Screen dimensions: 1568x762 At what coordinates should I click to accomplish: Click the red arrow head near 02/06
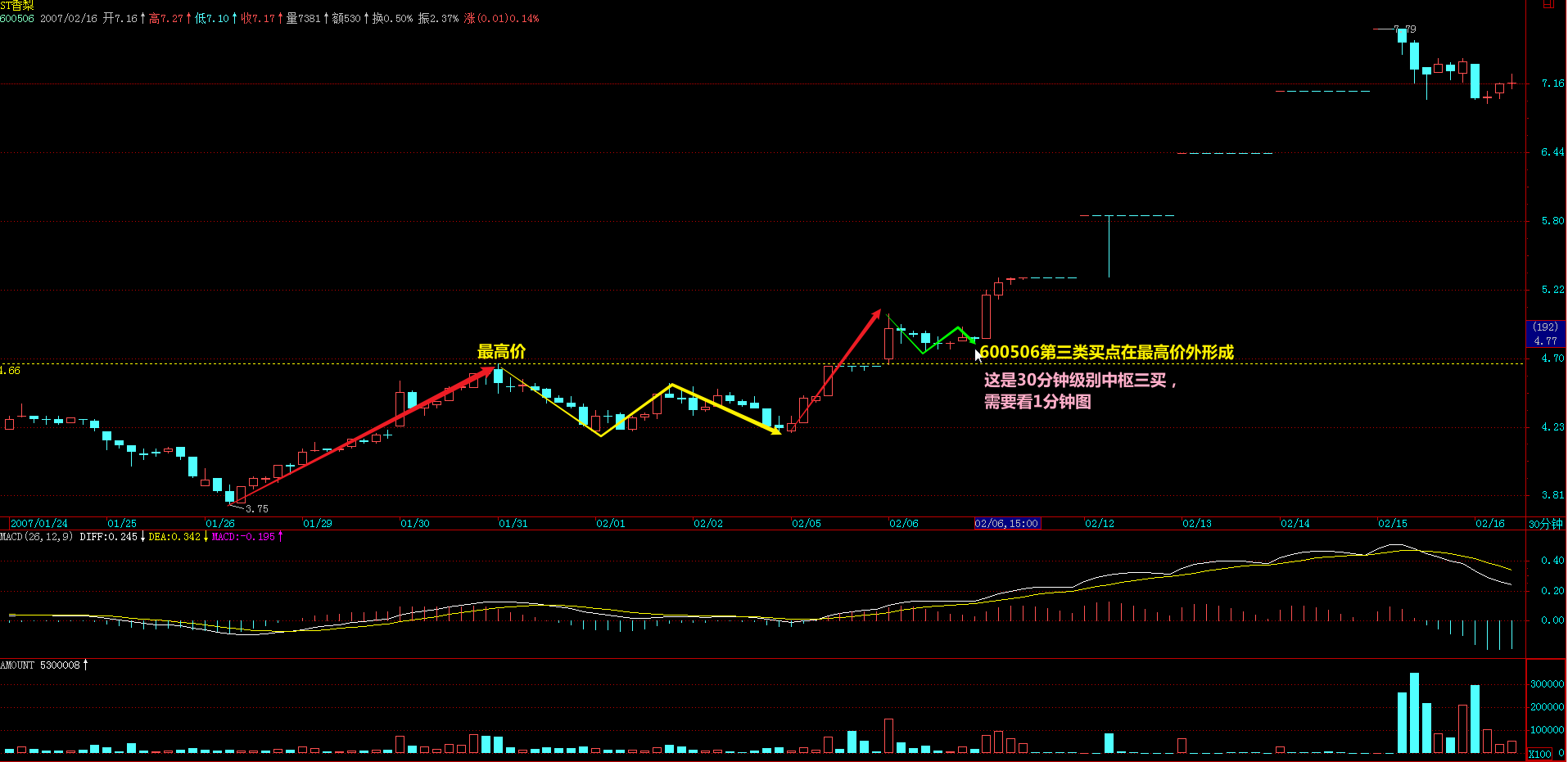click(876, 314)
